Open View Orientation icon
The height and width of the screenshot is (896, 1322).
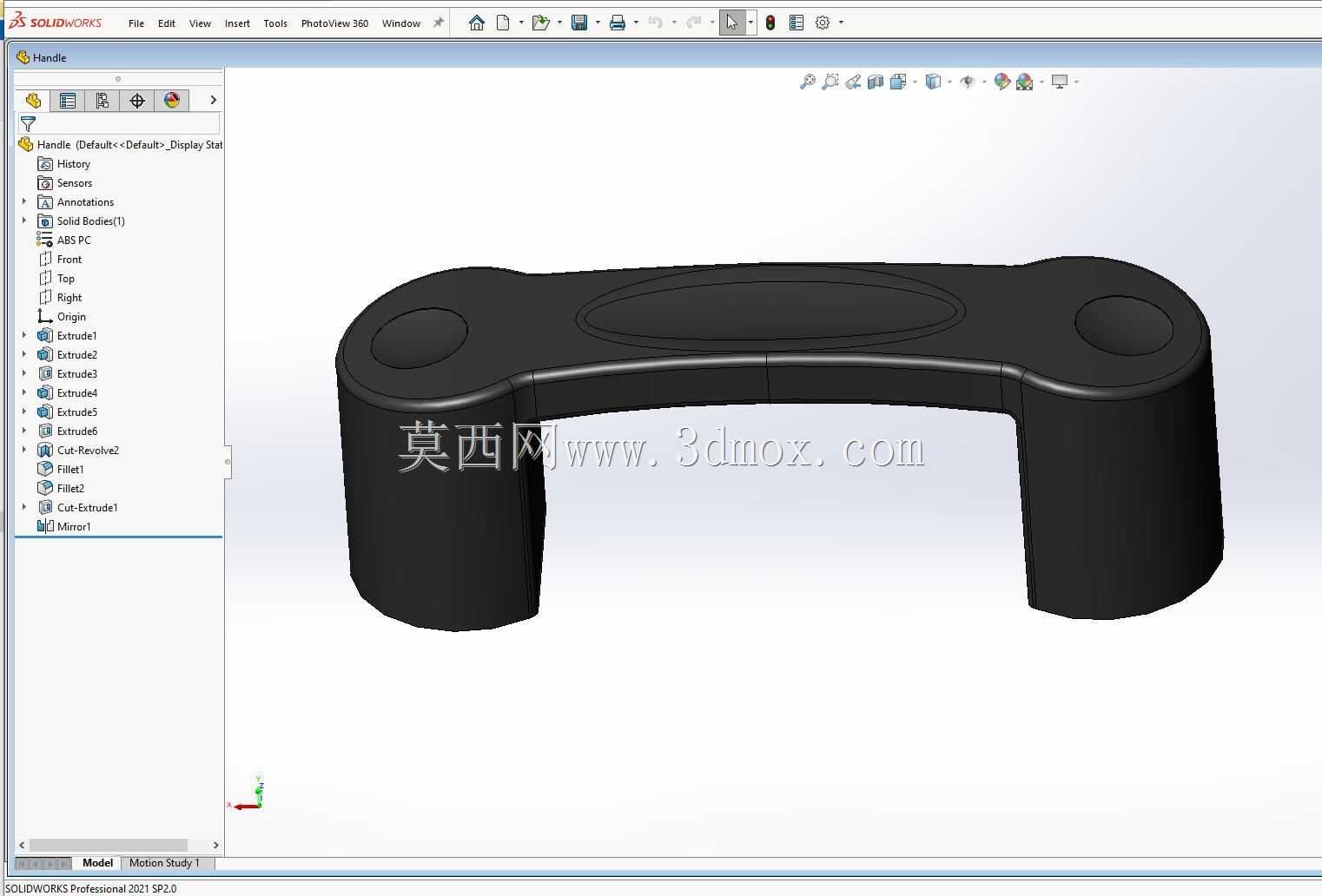(x=898, y=82)
